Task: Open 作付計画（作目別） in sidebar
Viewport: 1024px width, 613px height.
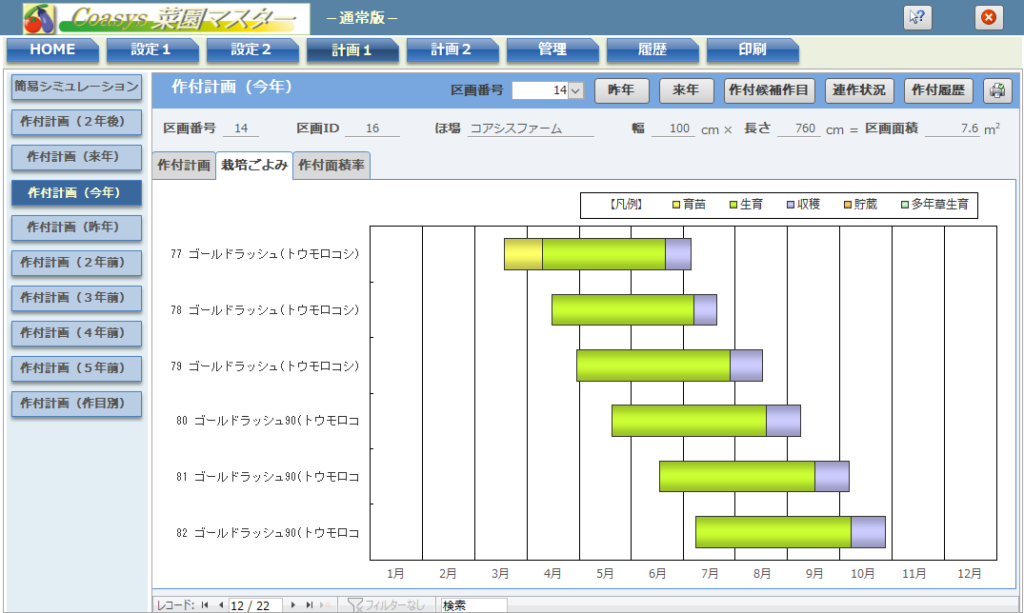Action: click(76, 404)
